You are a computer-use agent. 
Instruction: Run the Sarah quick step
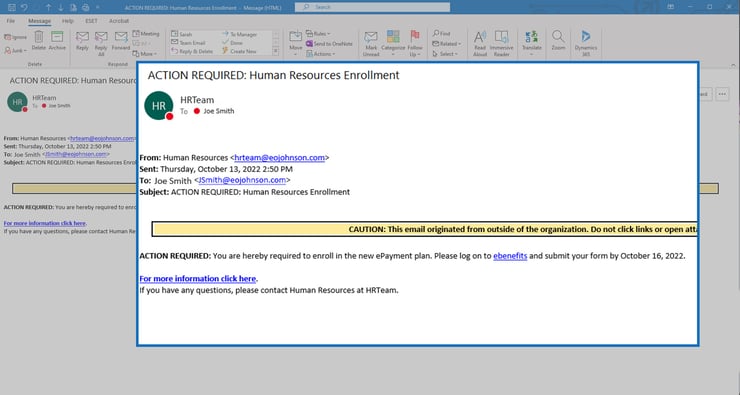pos(182,34)
